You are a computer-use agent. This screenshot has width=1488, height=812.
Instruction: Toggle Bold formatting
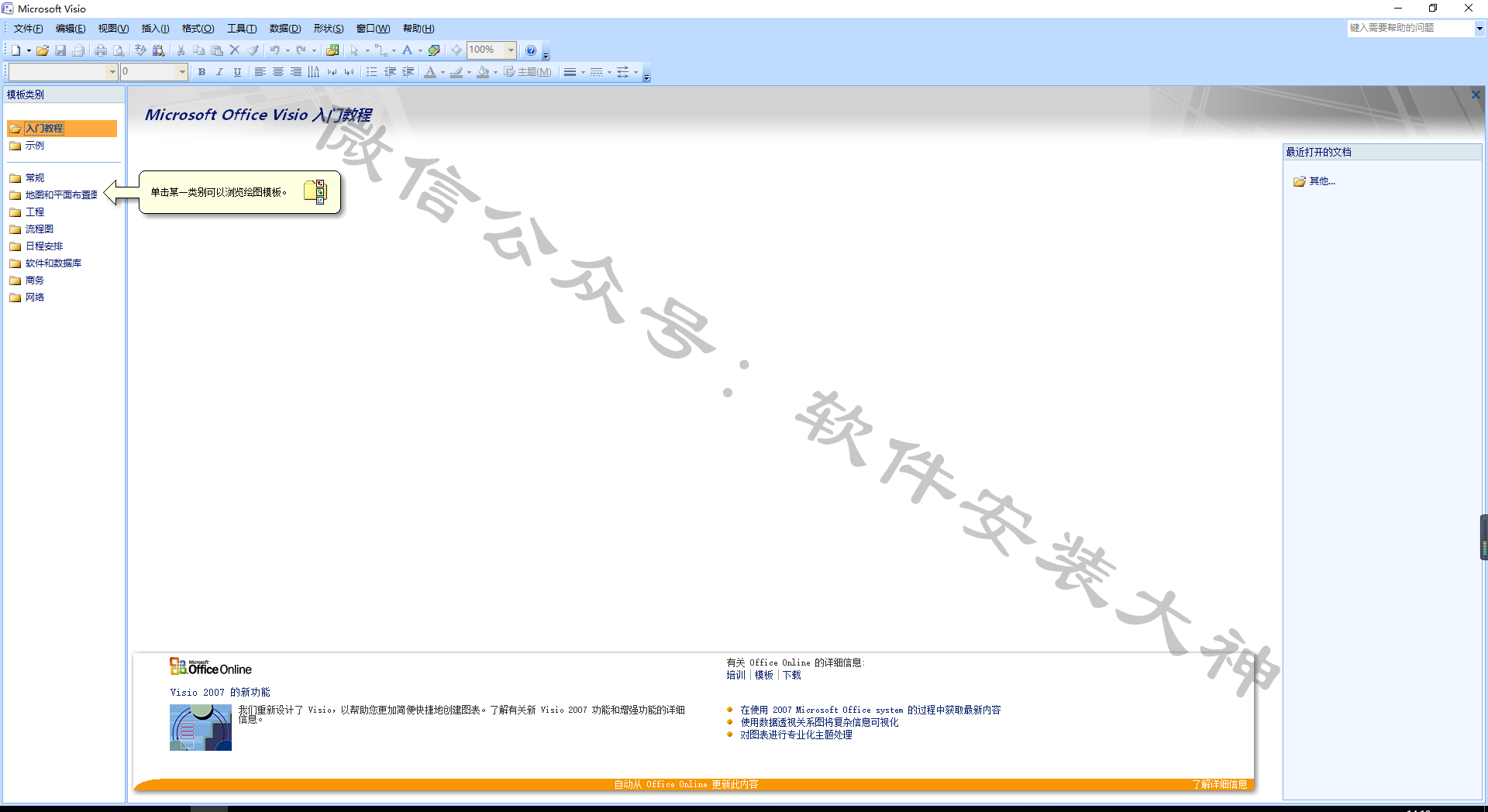tap(201, 72)
